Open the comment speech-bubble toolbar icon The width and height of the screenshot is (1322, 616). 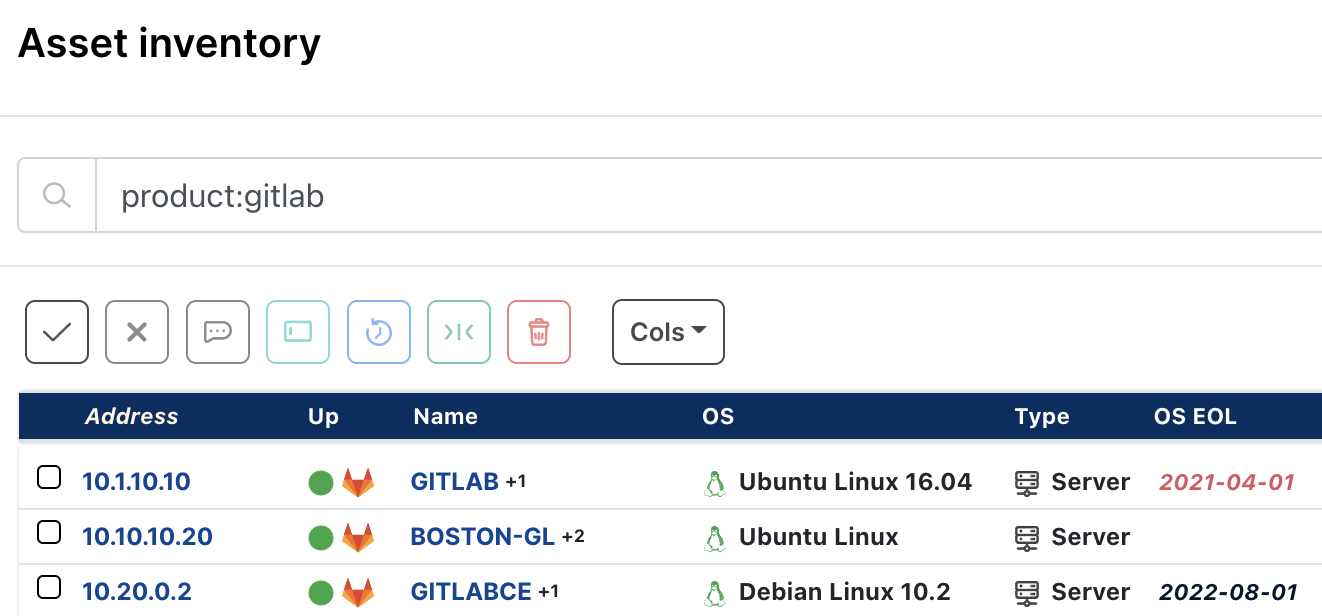coord(217,331)
